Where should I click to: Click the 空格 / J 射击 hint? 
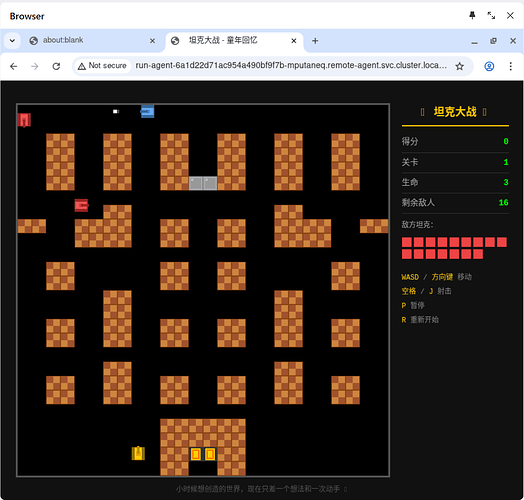click(426, 291)
